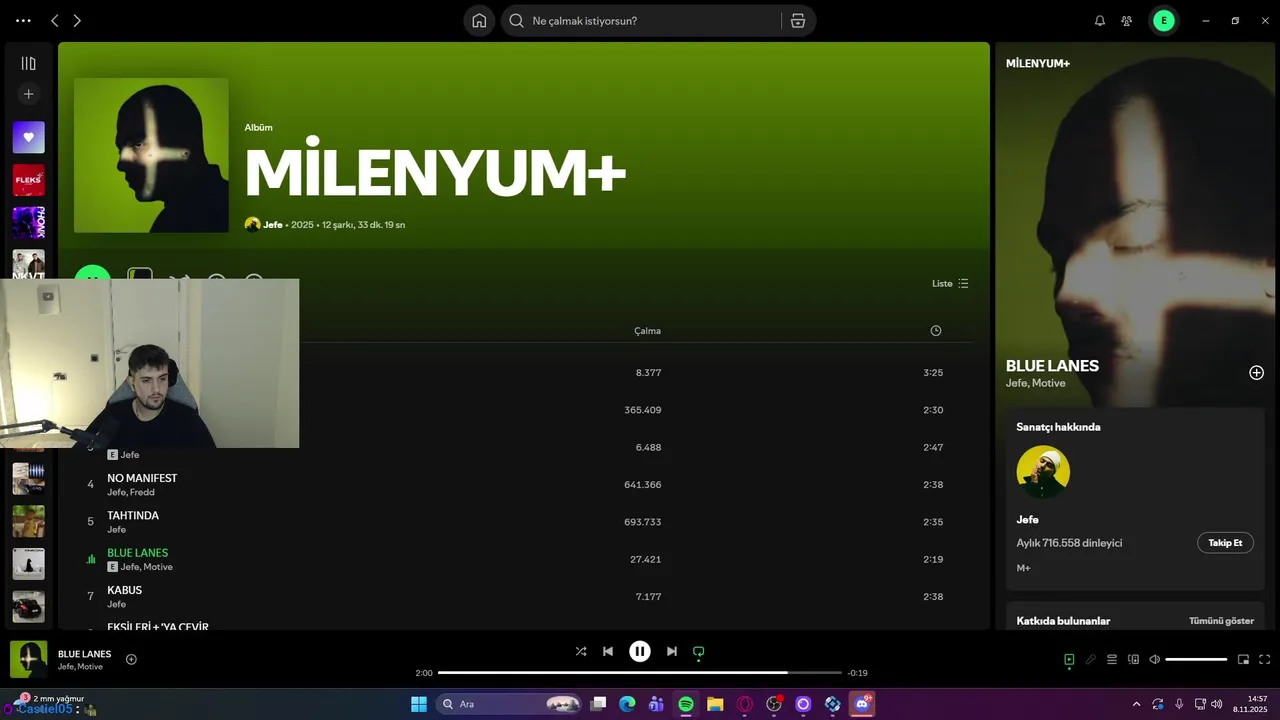Open the three-dot app menu
This screenshot has width=1280, height=720.
coord(23,21)
